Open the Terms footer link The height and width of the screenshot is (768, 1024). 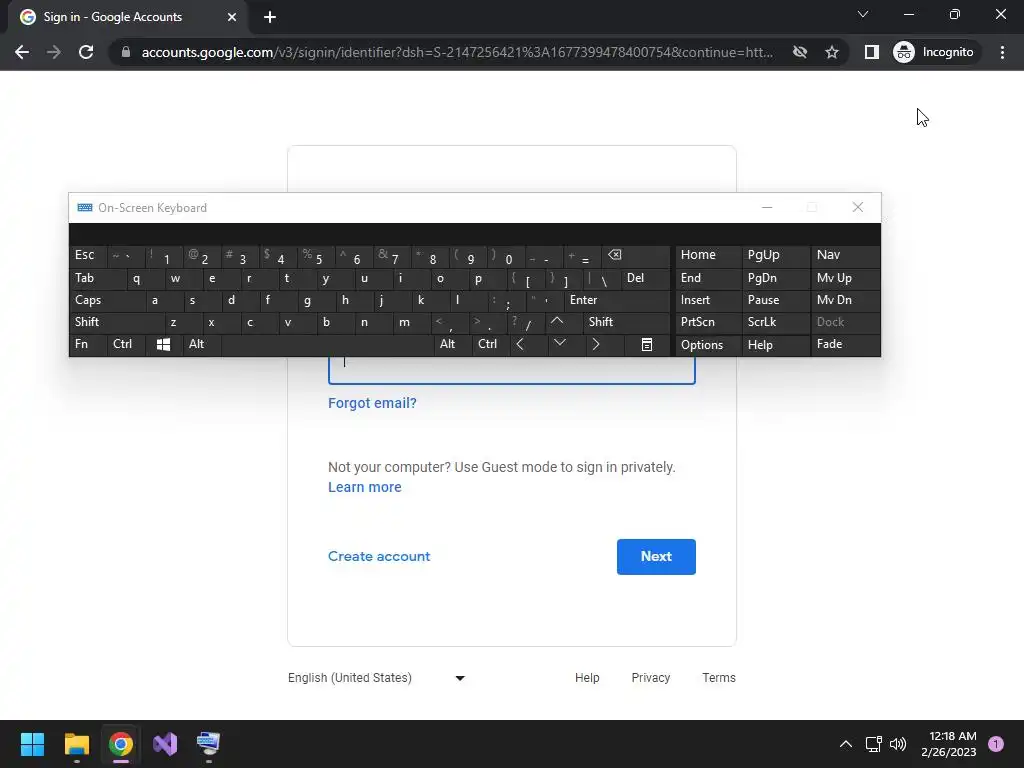tap(718, 678)
